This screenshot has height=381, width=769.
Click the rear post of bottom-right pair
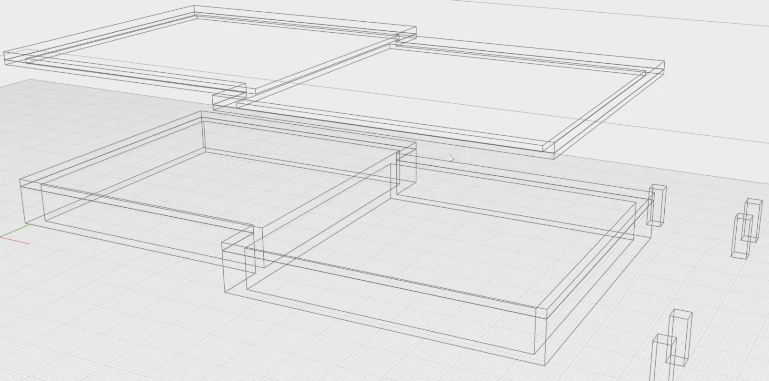[x=681, y=337]
